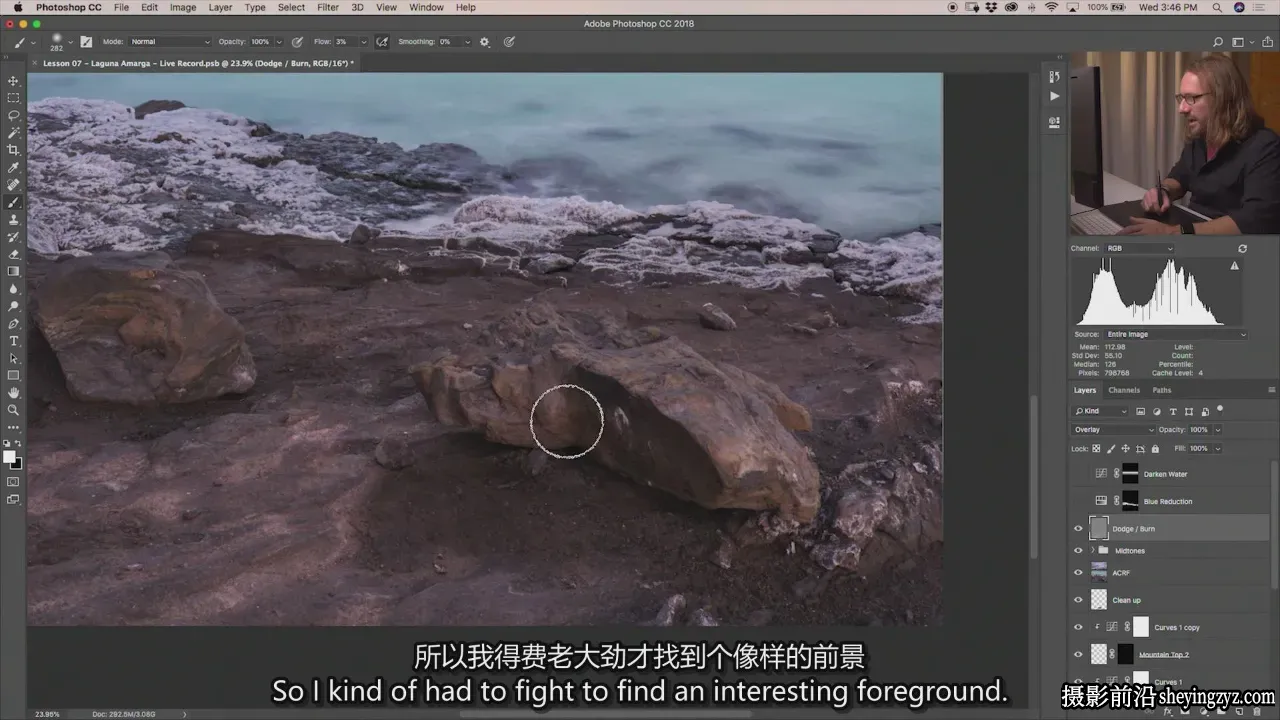Hide the Curves 1 copy layer
The width and height of the screenshot is (1280, 720).
coord(1078,627)
